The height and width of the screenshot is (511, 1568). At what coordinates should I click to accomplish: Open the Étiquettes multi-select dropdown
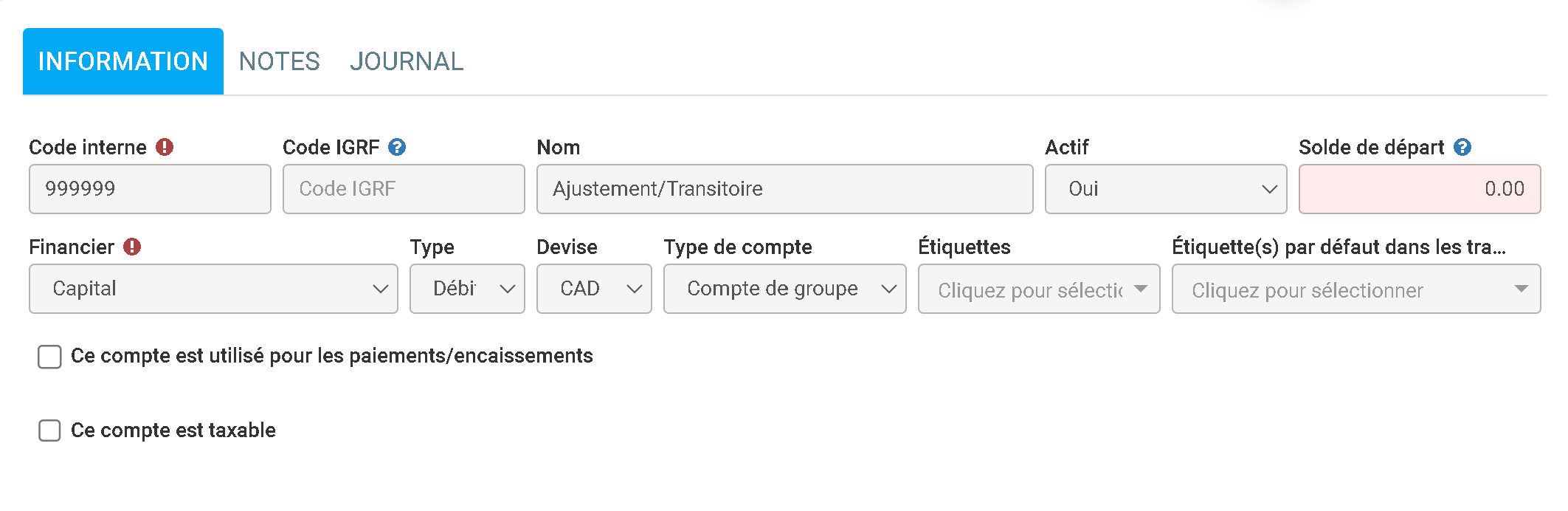pos(1038,289)
